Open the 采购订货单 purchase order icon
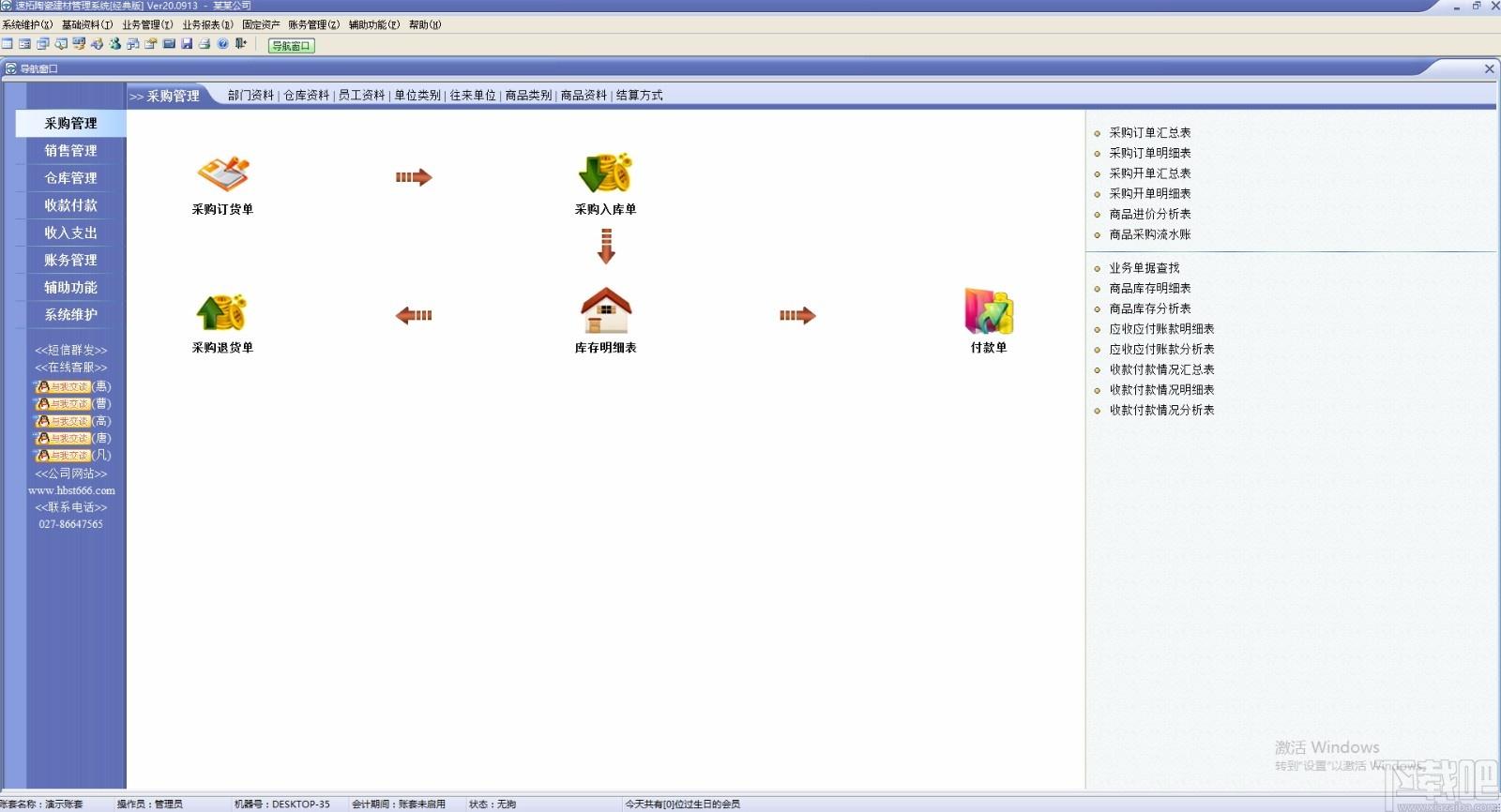The height and width of the screenshot is (812, 1501). click(x=222, y=173)
